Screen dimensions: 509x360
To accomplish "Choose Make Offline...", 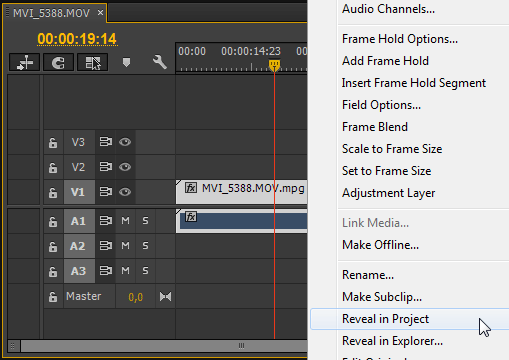I will (380, 245).
